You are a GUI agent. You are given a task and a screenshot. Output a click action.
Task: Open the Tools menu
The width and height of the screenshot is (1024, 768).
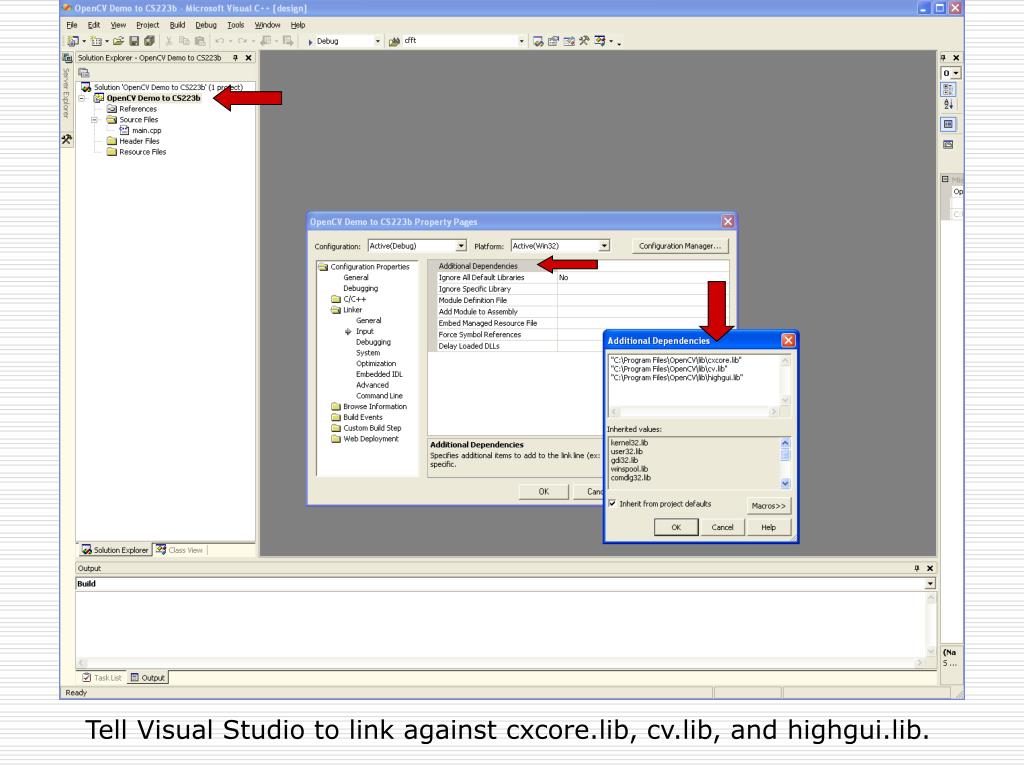236,25
